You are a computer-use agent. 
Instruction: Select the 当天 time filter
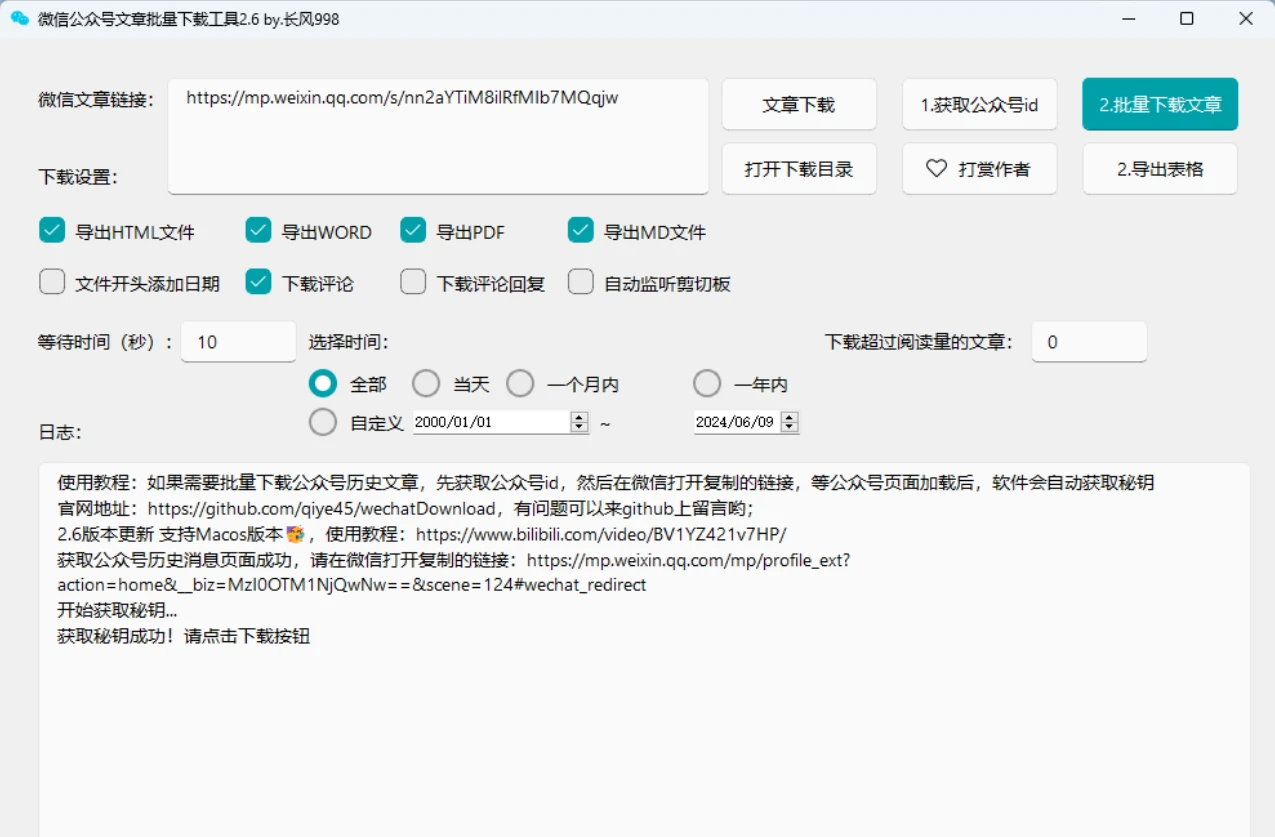[426, 382]
